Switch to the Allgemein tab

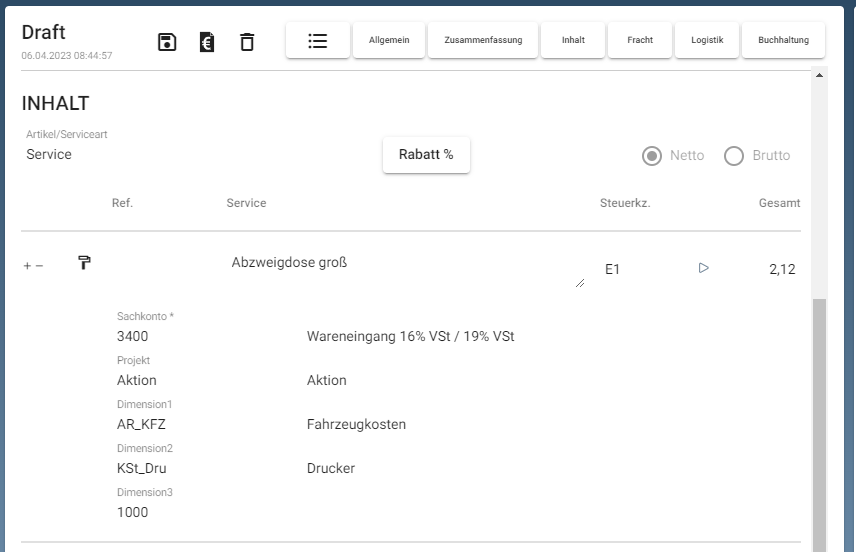click(x=389, y=40)
